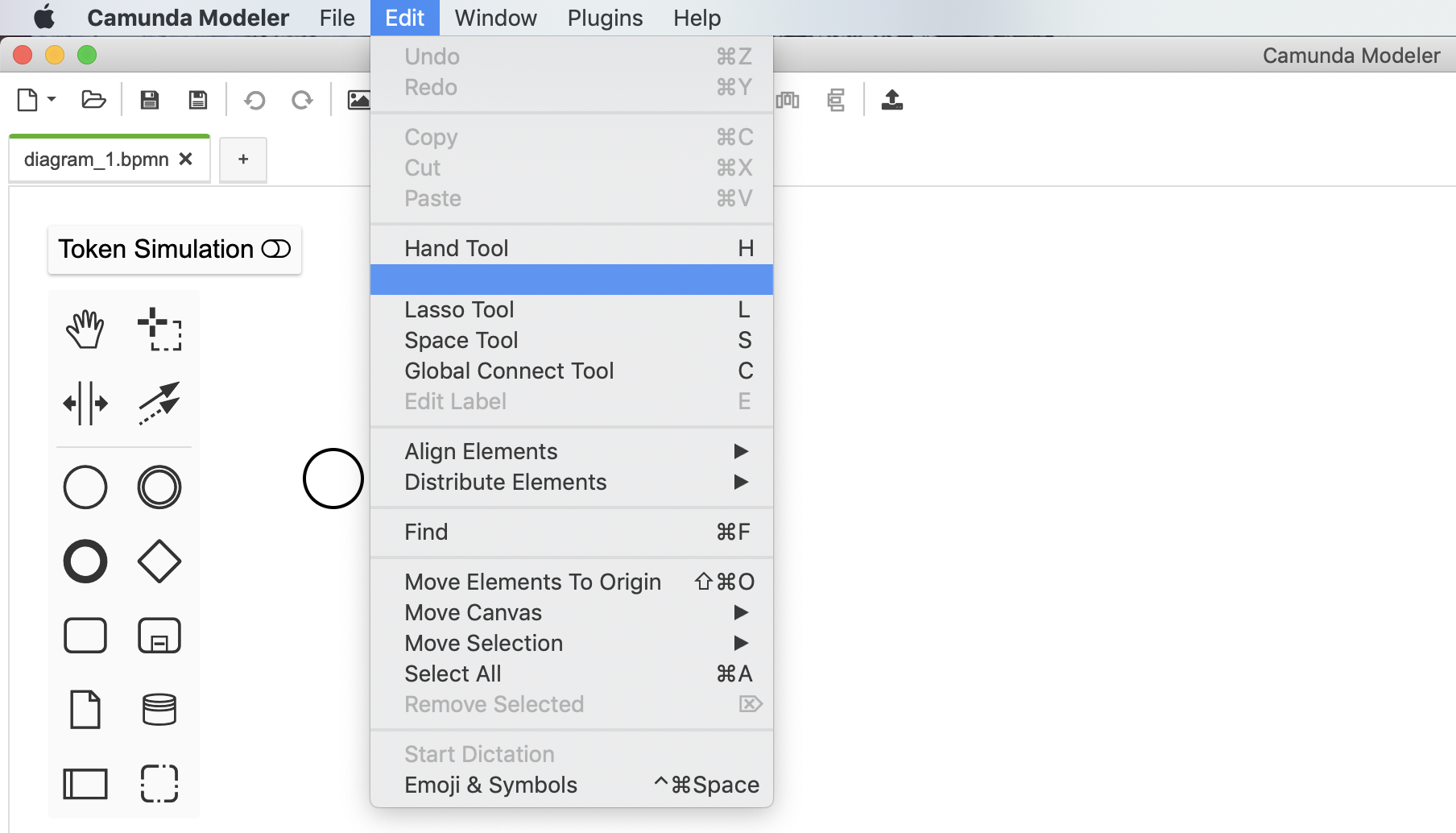Expand the Move Selection submenu
This screenshot has width=1456, height=833.
[572, 643]
